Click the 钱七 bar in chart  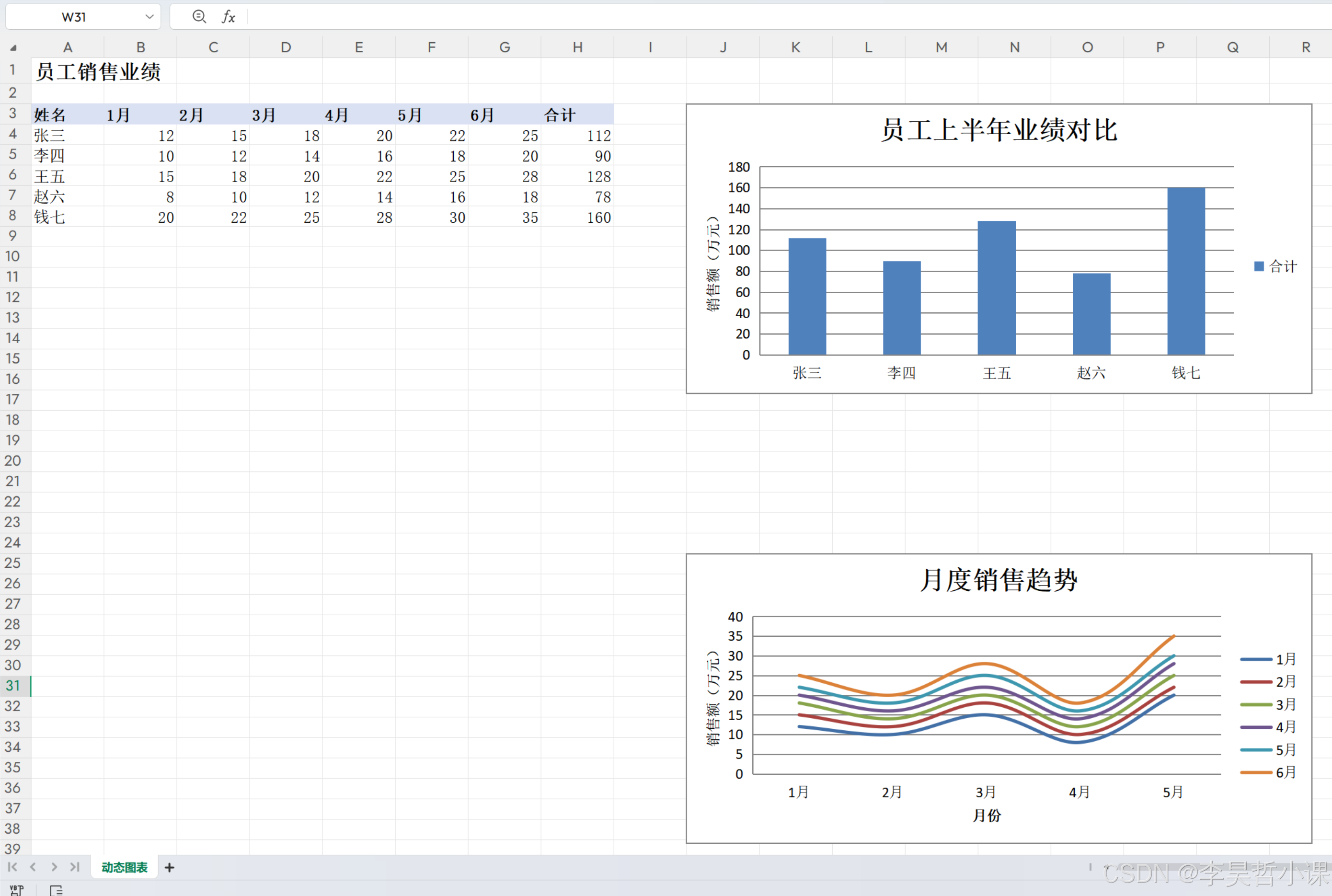(x=1186, y=271)
